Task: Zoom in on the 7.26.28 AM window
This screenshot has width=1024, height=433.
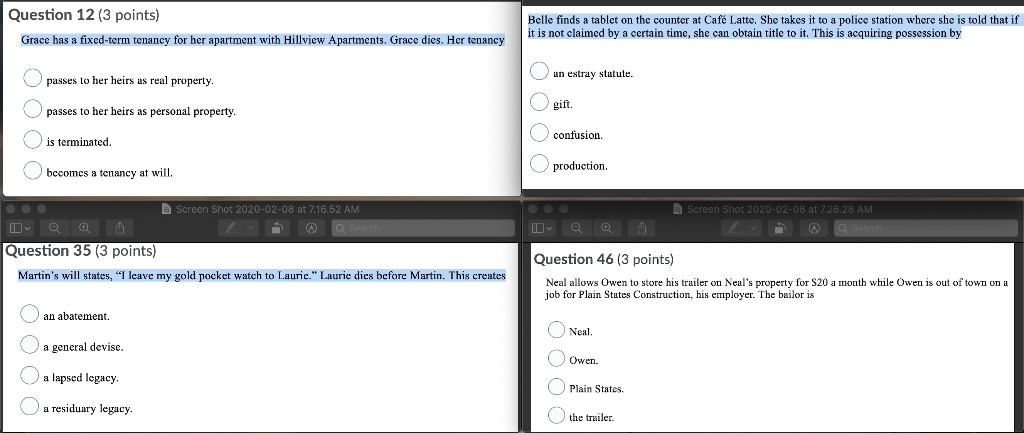Action: [607, 228]
